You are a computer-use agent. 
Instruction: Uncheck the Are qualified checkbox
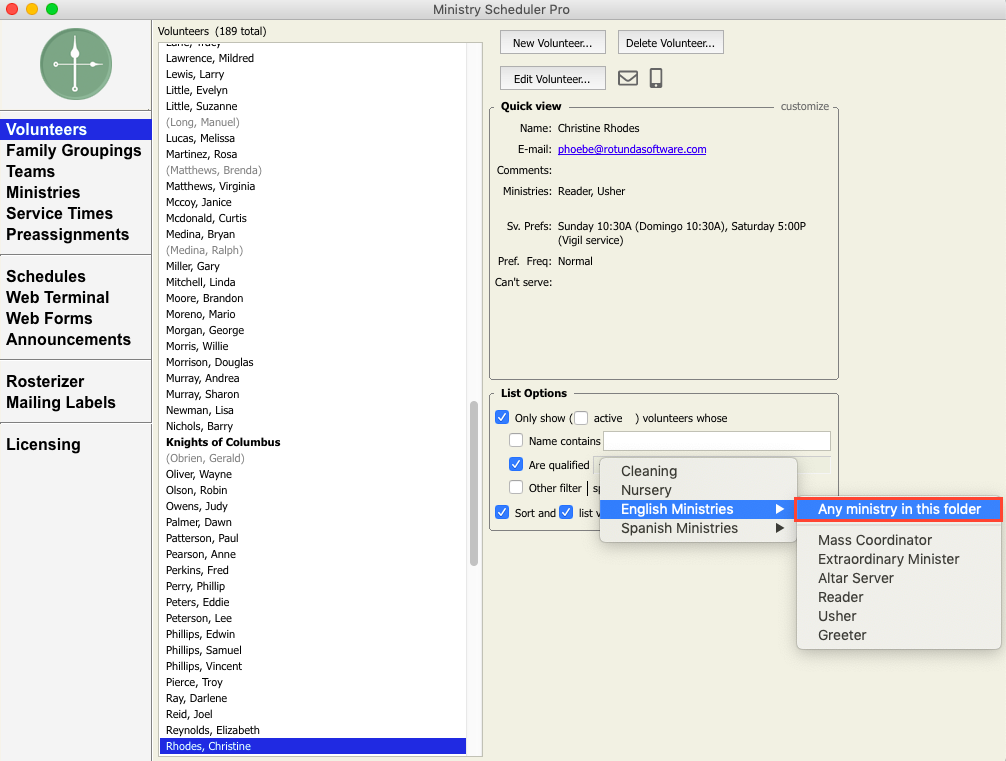pos(516,464)
